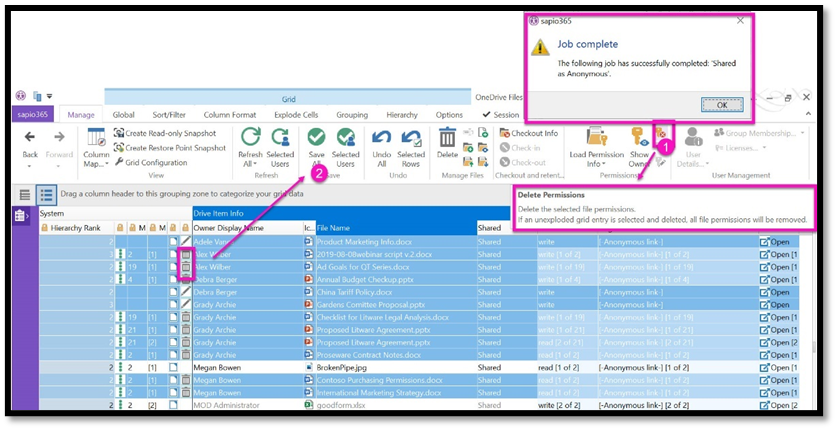Click the Delete trash can in Manage Files

[447, 137]
